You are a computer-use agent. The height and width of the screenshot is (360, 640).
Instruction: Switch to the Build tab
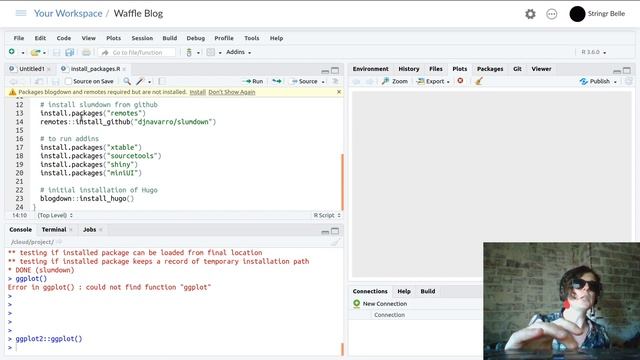pyautogui.click(x=428, y=291)
